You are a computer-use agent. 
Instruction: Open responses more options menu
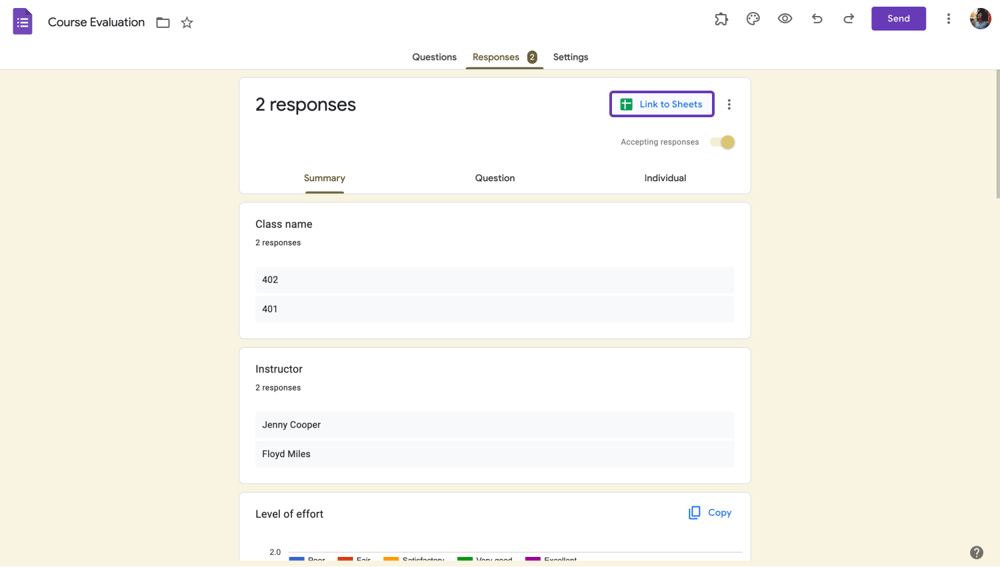click(729, 104)
